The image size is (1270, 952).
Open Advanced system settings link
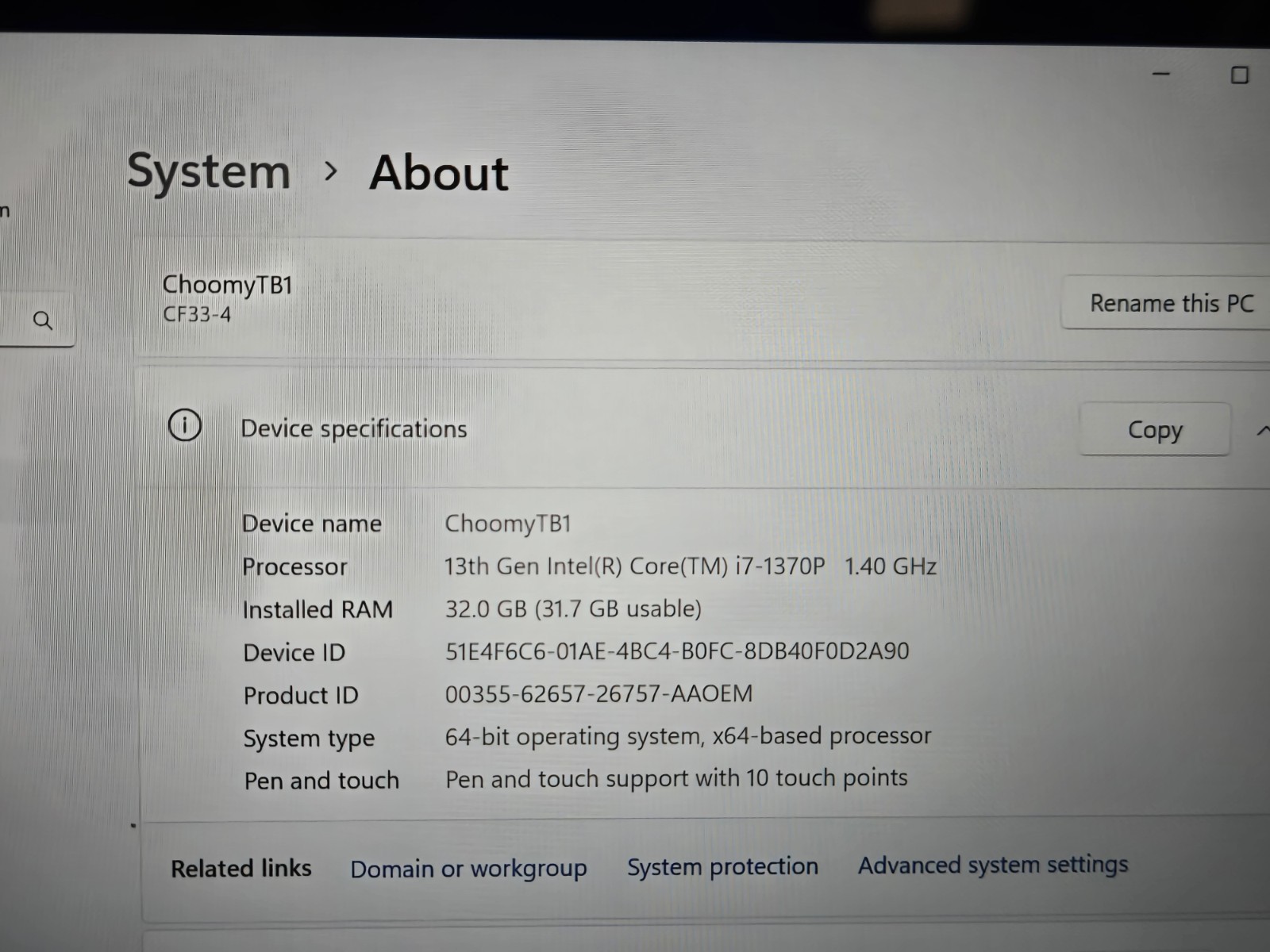coord(993,864)
